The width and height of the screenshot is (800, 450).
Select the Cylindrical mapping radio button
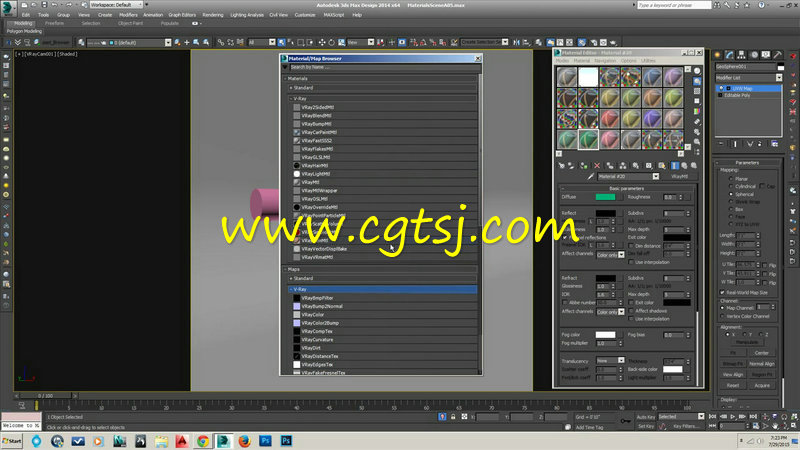click(731, 187)
